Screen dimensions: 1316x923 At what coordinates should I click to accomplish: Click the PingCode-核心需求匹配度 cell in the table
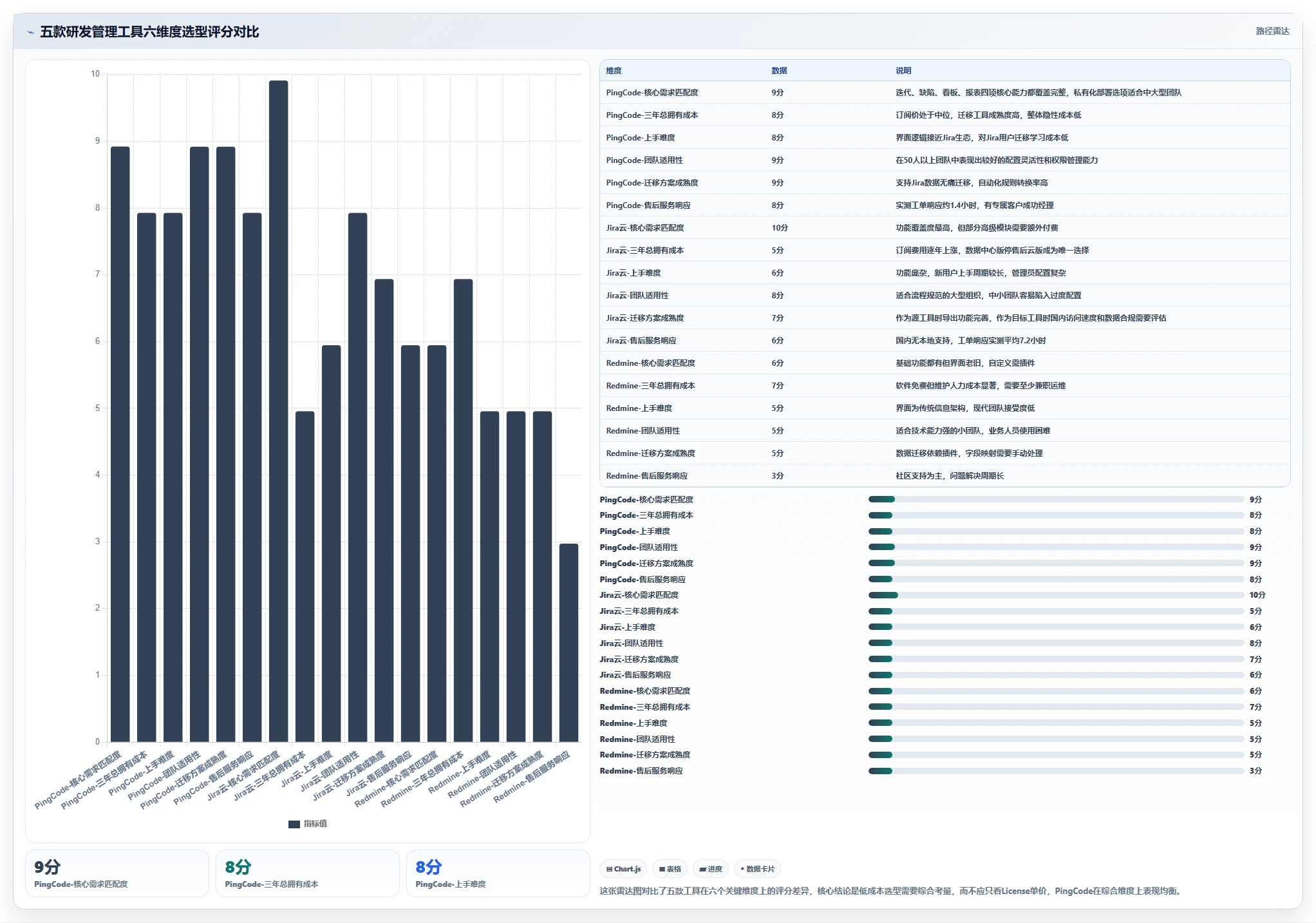(652, 93)
